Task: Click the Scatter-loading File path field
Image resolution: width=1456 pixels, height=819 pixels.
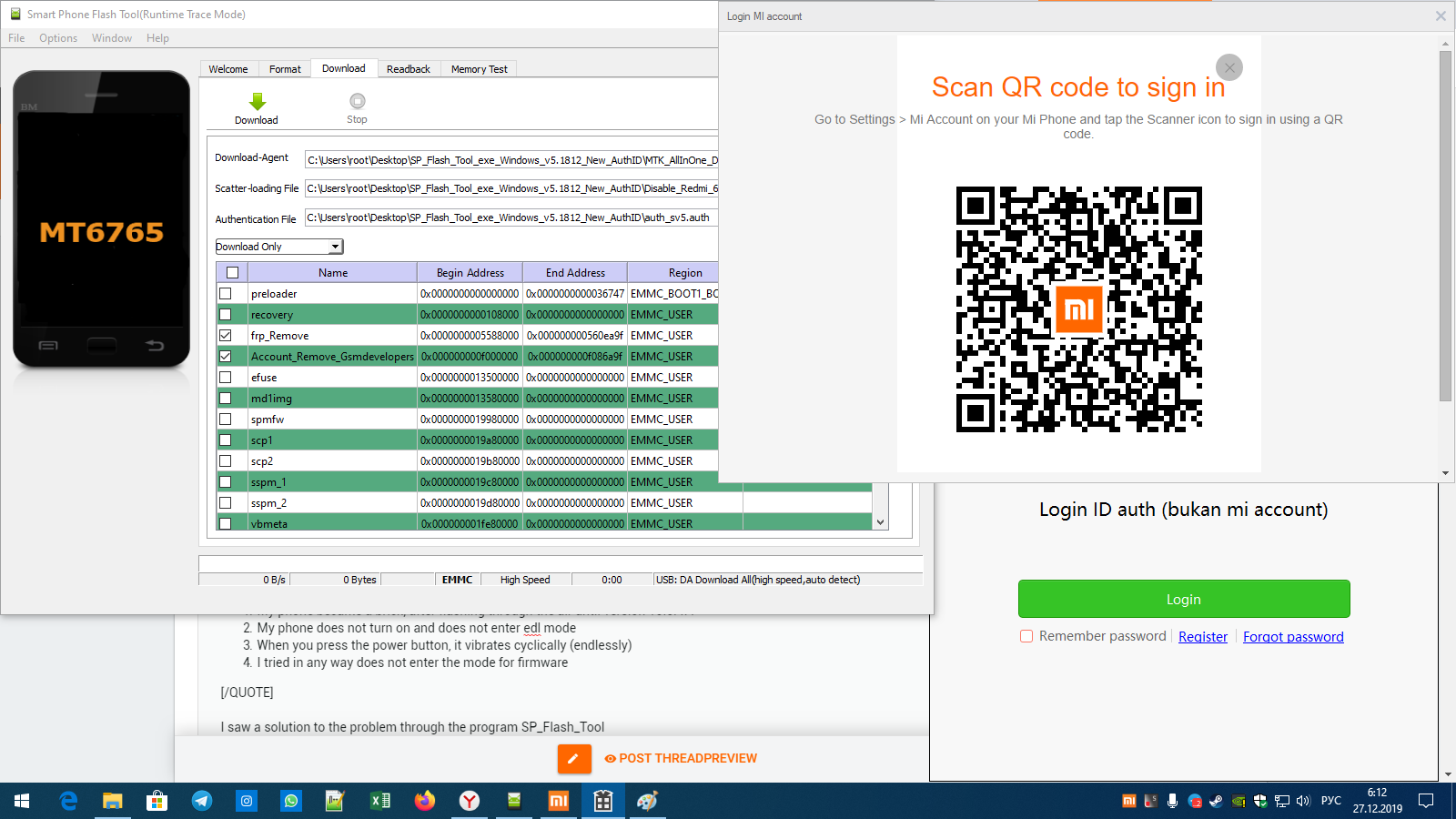Action: click(511, 188)
